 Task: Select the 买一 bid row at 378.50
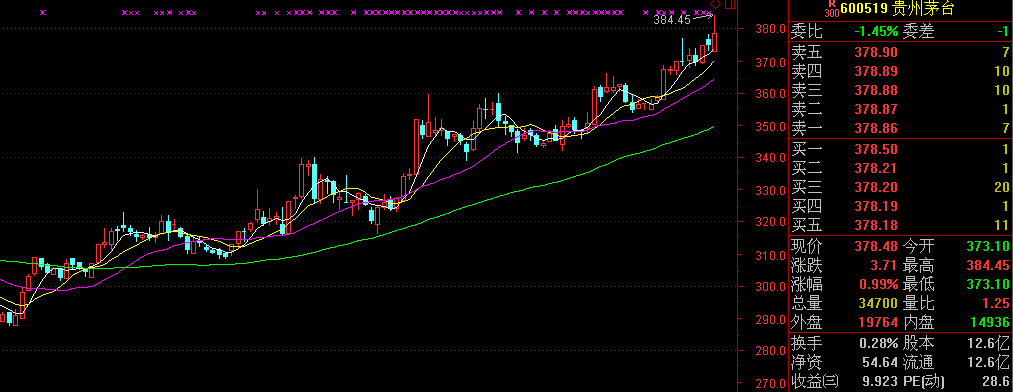900,150
